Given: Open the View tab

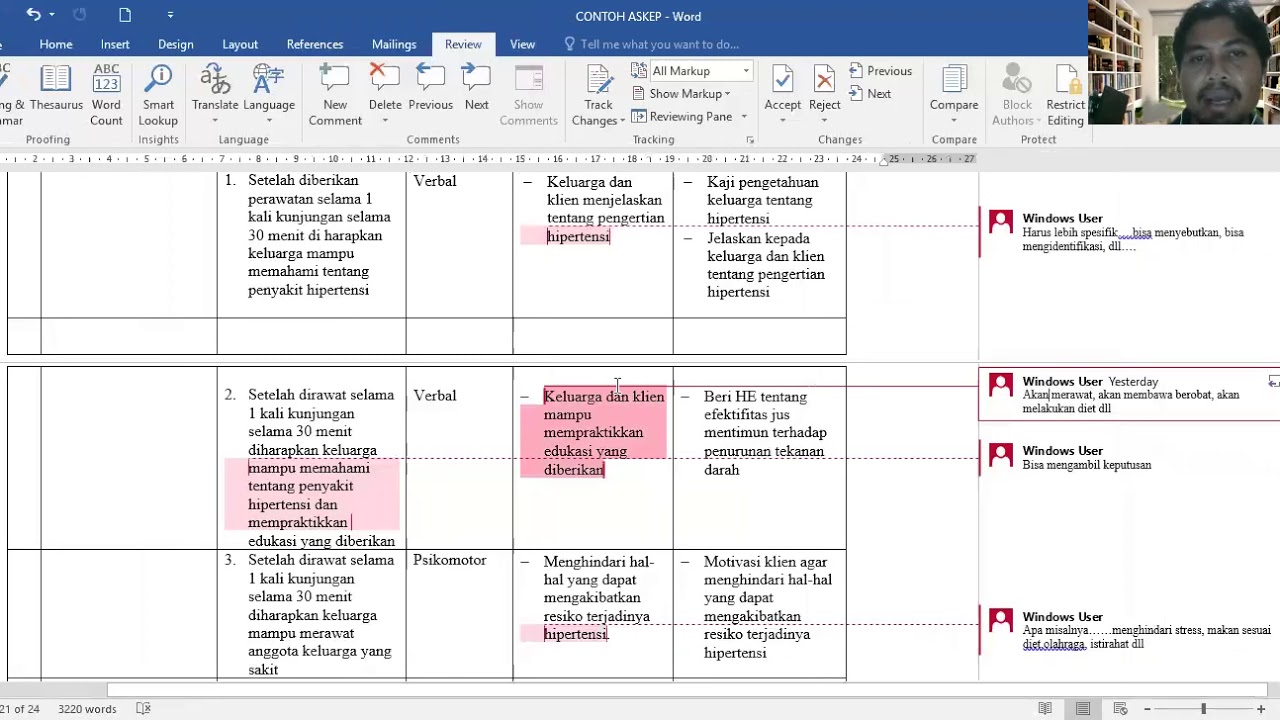Looking at the screenshot, I should [522, 44].
